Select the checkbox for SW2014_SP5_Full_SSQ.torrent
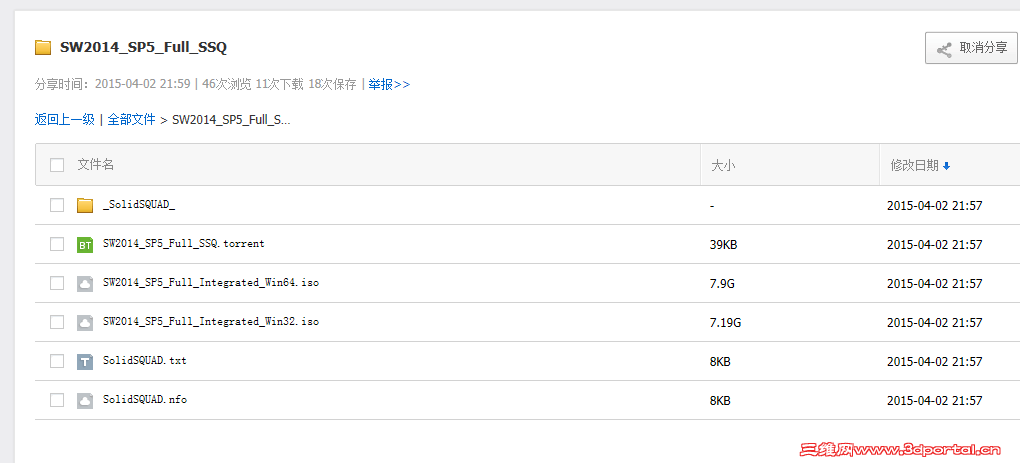1020x463 pixels. (57, 245)
